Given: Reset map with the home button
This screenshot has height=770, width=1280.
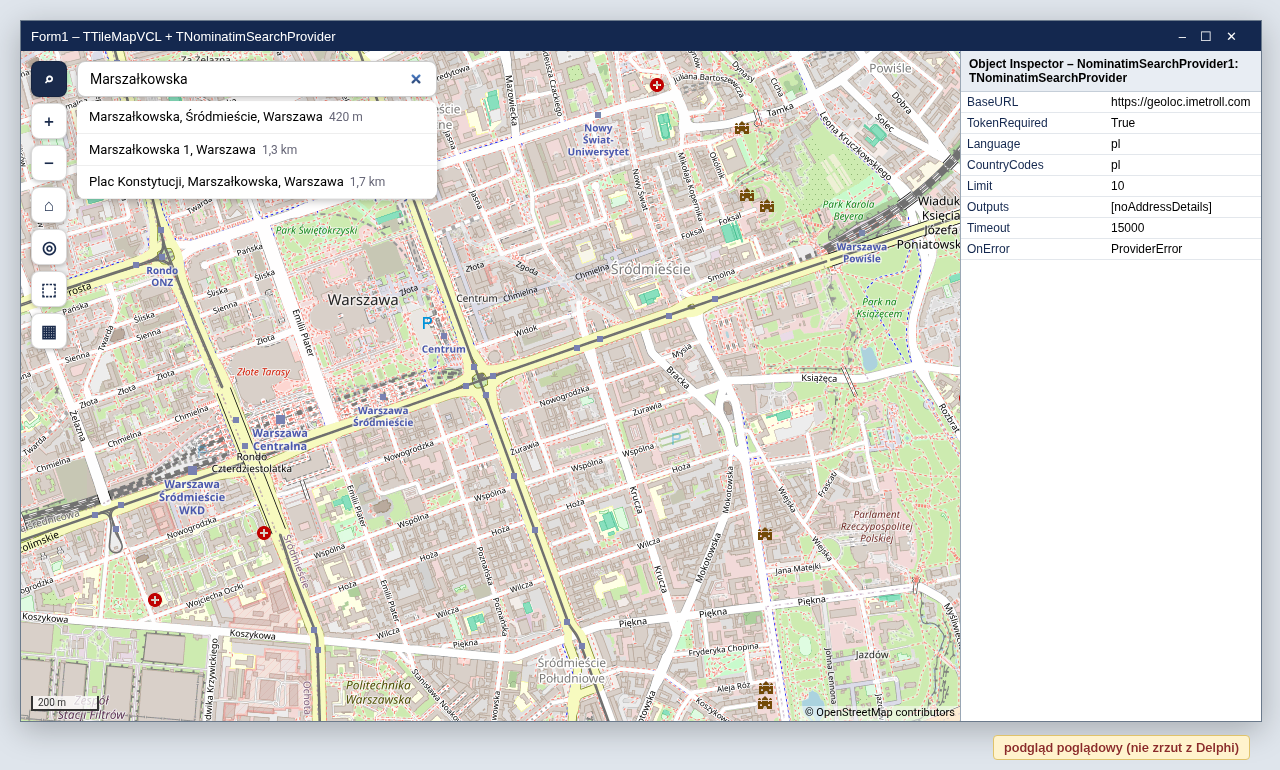Looking at the screenshot, I should [49, 205].
